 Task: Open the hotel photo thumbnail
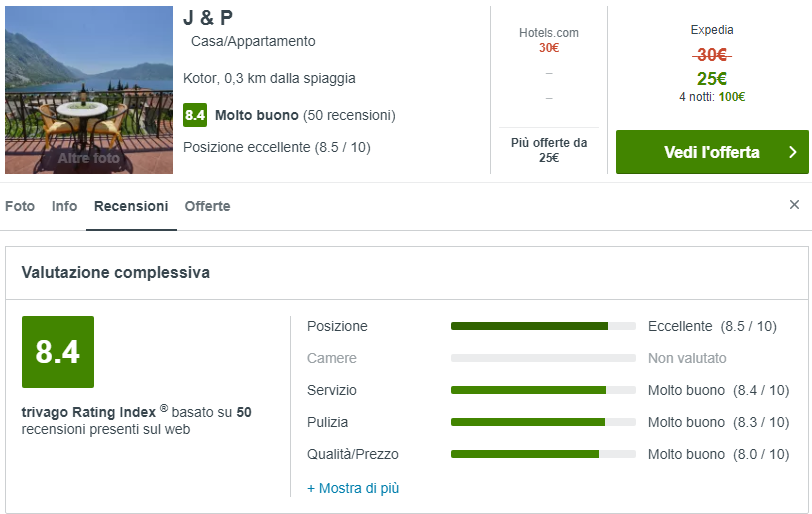pyautogui.click(x=88, y=90)
